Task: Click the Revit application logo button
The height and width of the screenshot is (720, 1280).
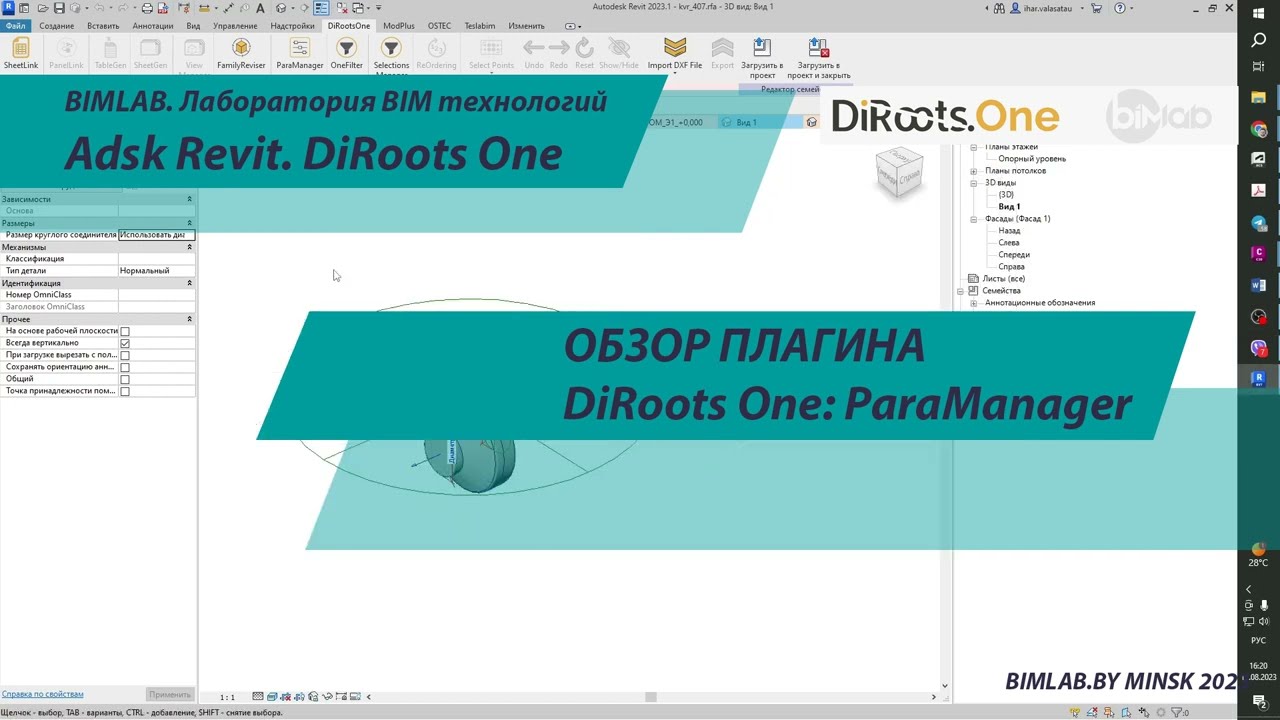Action: click(8, 8)
